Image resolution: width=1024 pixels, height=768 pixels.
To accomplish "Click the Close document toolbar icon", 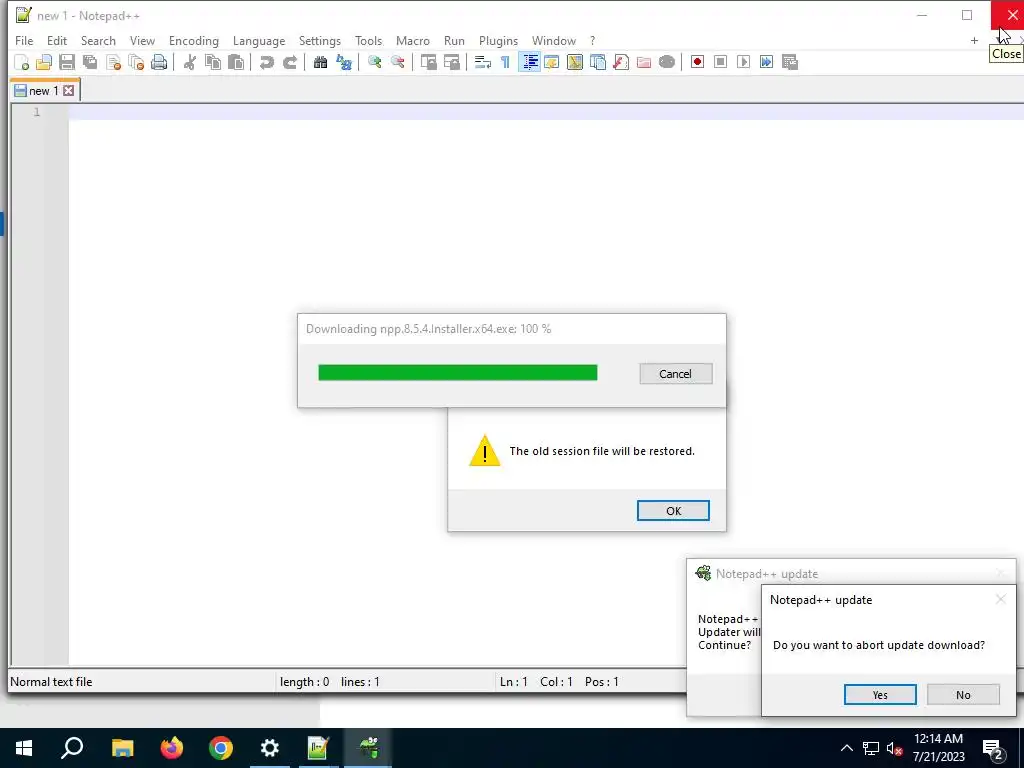I will [113, 62].
